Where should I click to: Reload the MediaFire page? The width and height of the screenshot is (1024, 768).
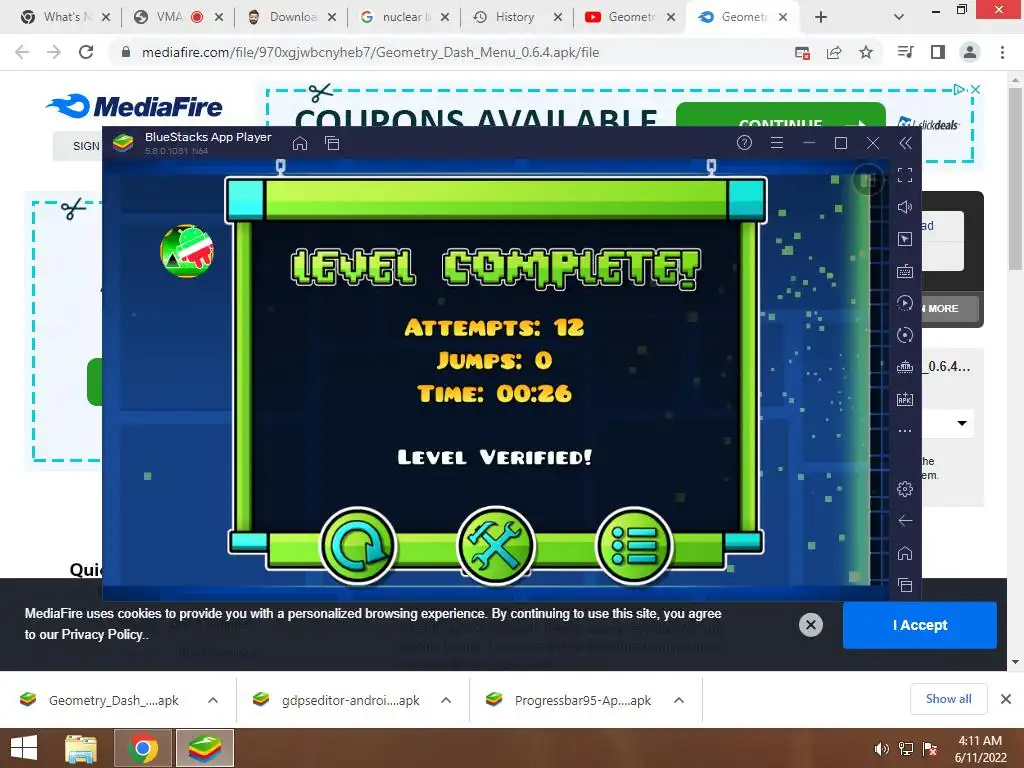pyautogui.click(x=86, y=52)
